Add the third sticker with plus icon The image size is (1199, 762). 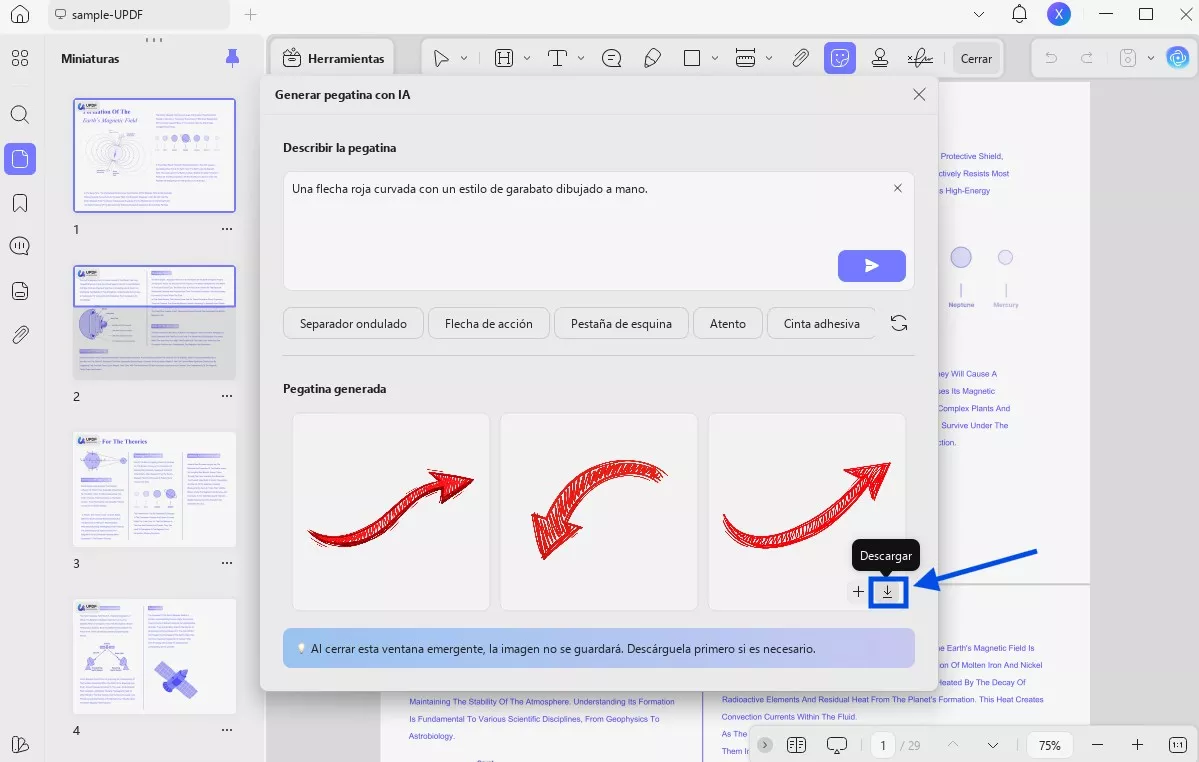click(858, 592)
